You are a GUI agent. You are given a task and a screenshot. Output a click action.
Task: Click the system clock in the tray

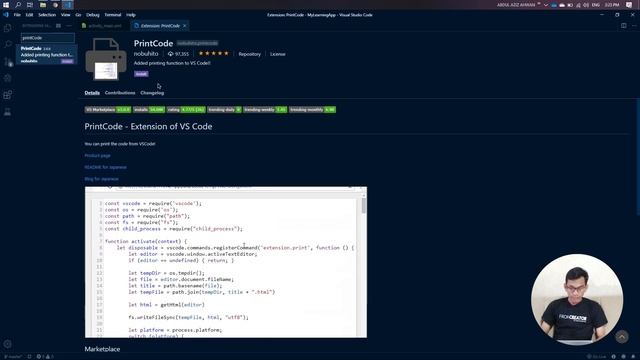(x=611, y=5)
